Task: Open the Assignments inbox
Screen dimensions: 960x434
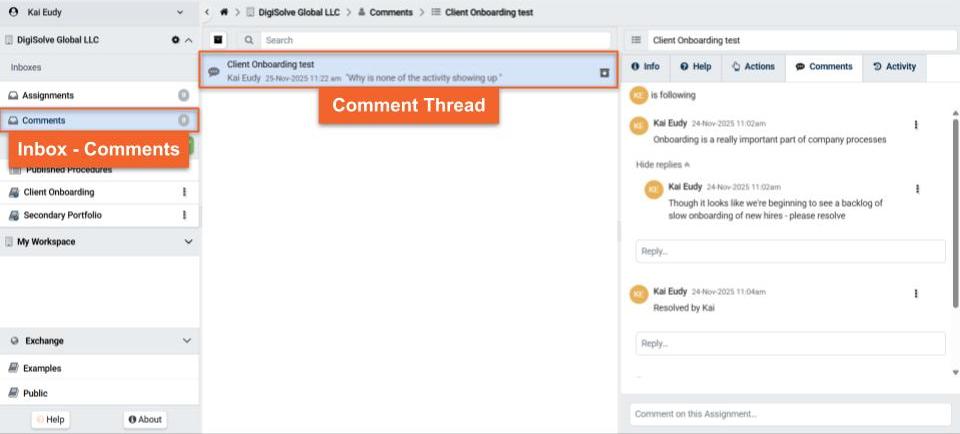Action: coord(100,95)
